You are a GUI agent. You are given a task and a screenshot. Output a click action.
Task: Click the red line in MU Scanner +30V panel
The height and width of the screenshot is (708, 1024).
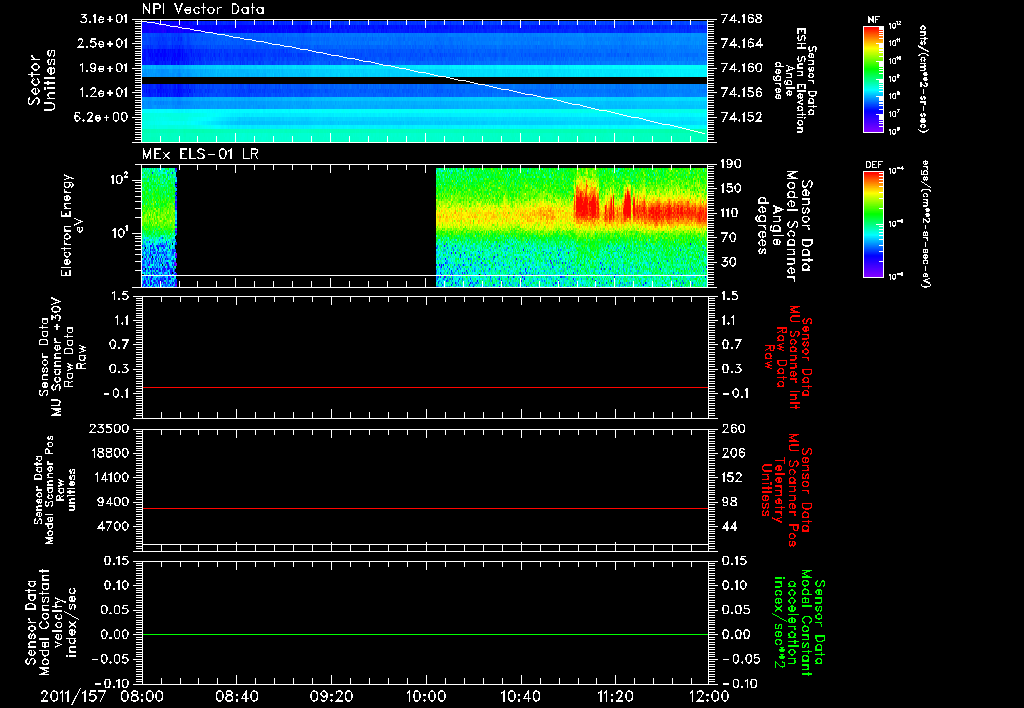pyautogui.click(x=424, y=387)
